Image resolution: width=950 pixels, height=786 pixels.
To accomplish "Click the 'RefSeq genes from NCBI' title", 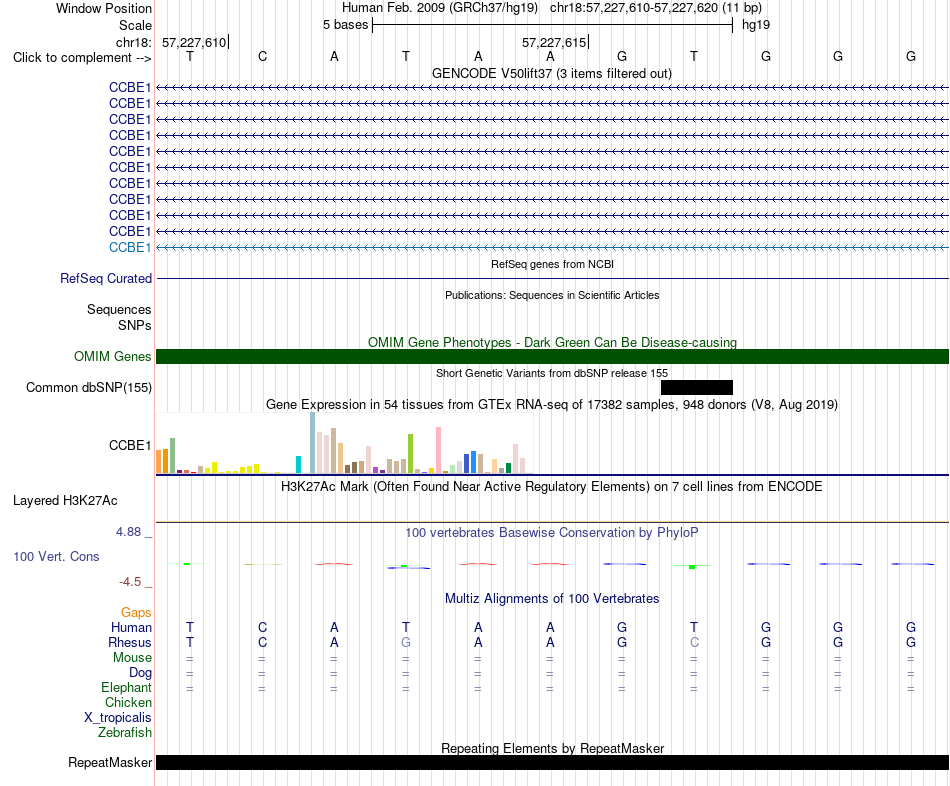I will [x=552, y=264].
